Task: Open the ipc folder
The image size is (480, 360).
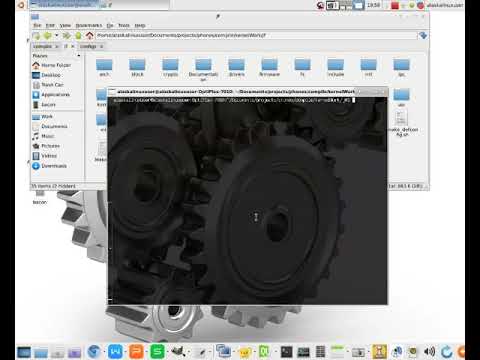Action: (401, 68)
